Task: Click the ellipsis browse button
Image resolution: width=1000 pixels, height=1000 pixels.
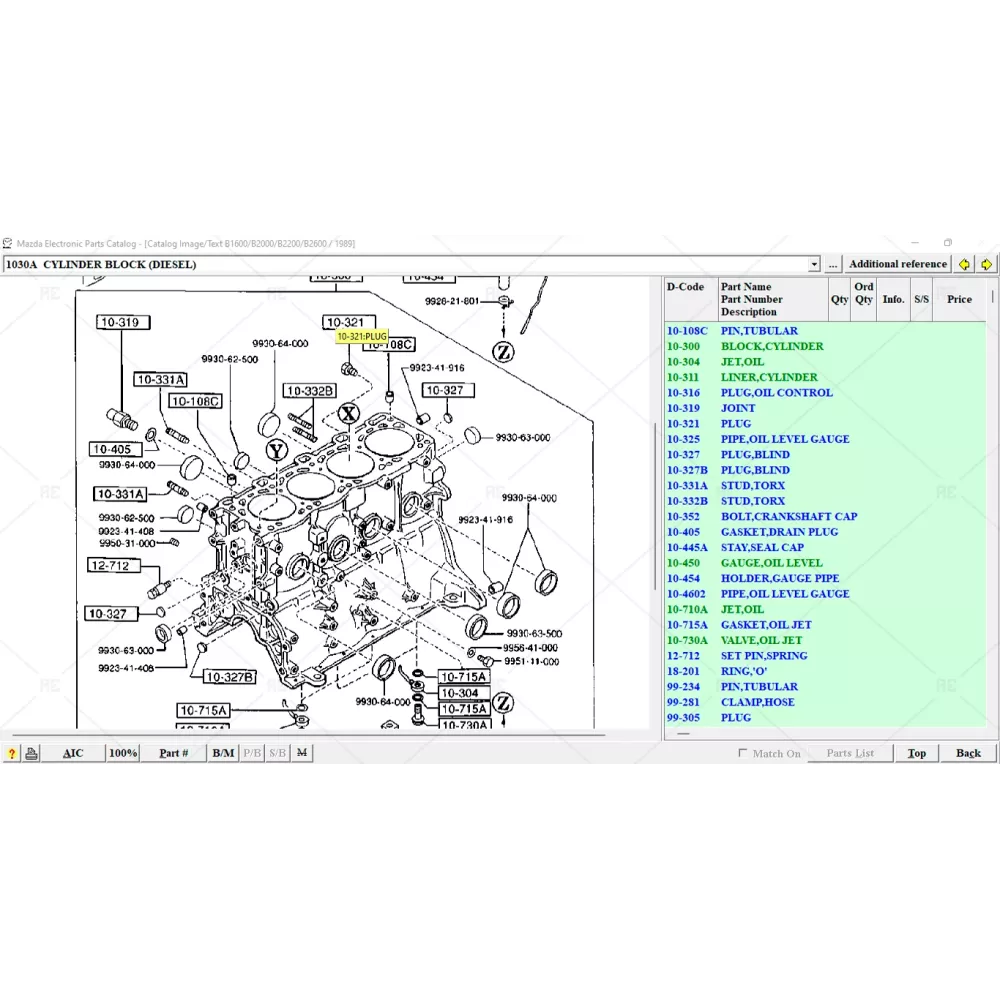Action: tap(833, 264)
